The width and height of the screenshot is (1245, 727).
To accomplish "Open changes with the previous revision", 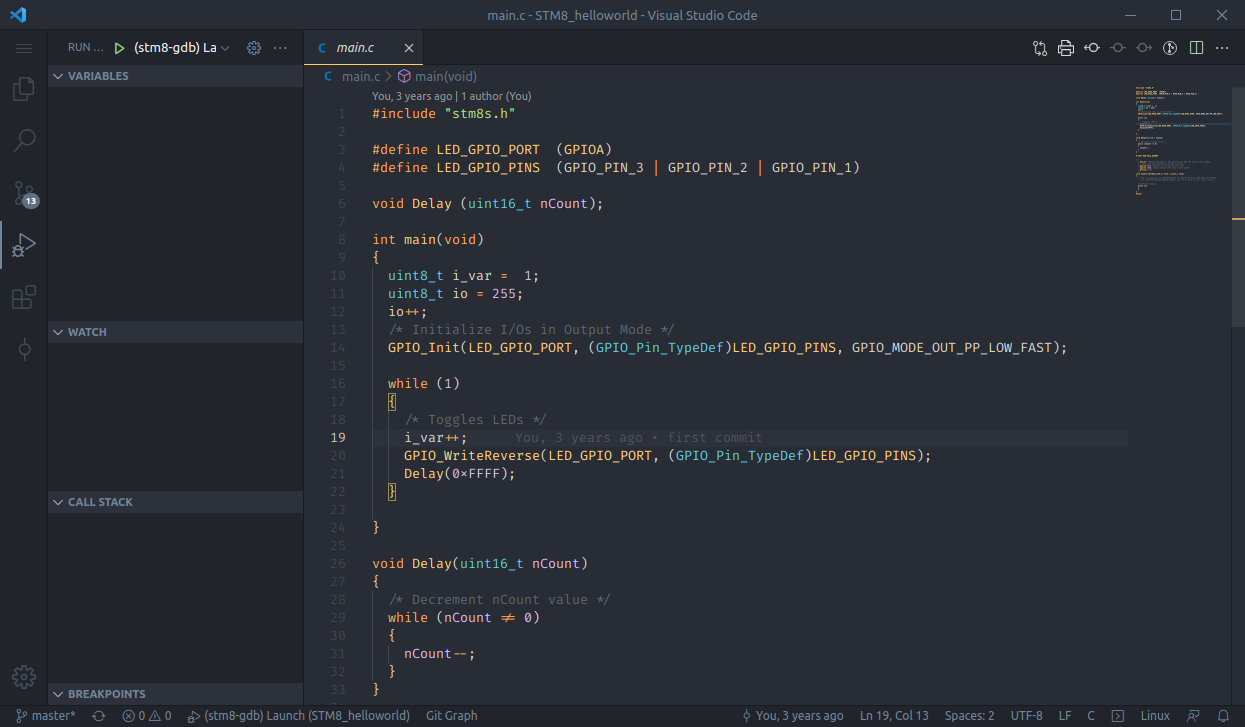I will (x=1092, y=48).
